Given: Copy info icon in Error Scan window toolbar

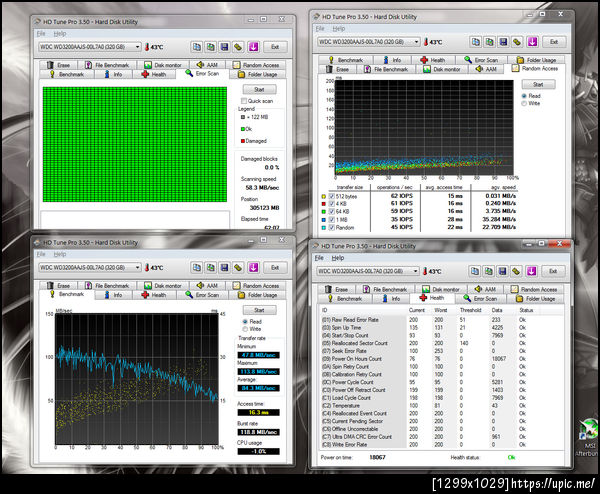Looking at the screenshot, I should coord(196,47).
